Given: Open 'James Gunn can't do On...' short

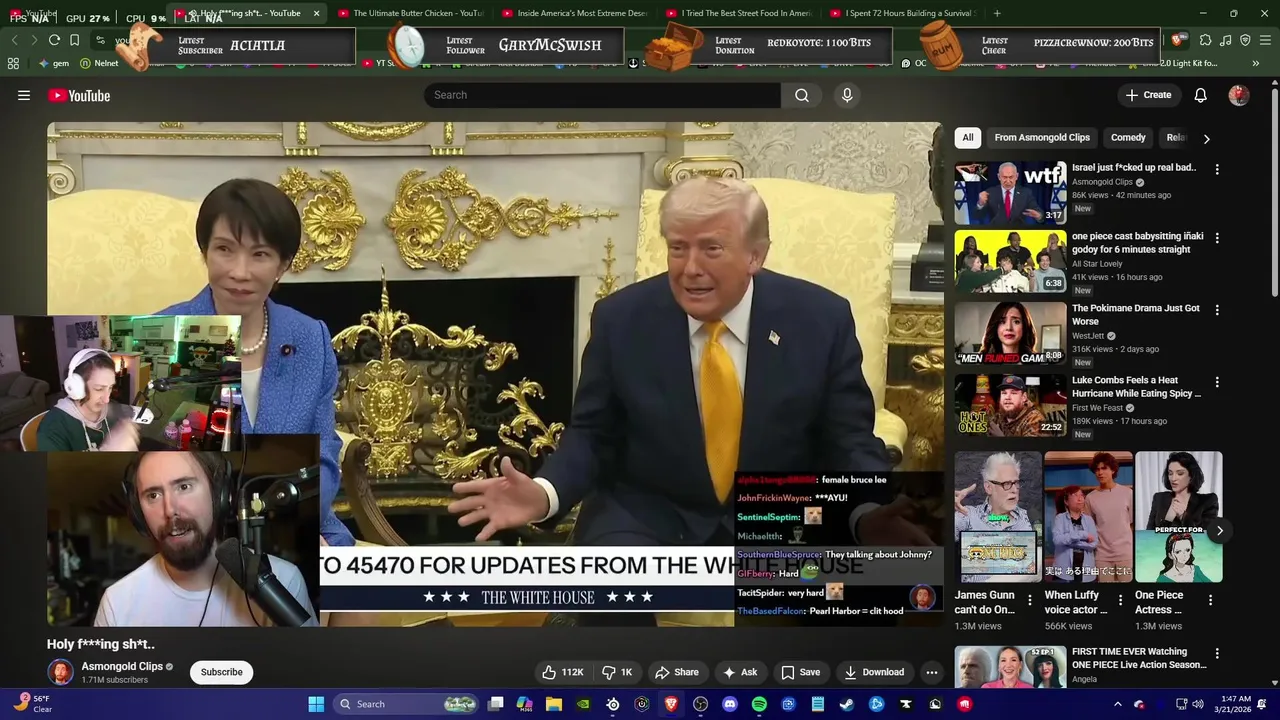Looking at the screenshot, I should [x=998, y=517].
